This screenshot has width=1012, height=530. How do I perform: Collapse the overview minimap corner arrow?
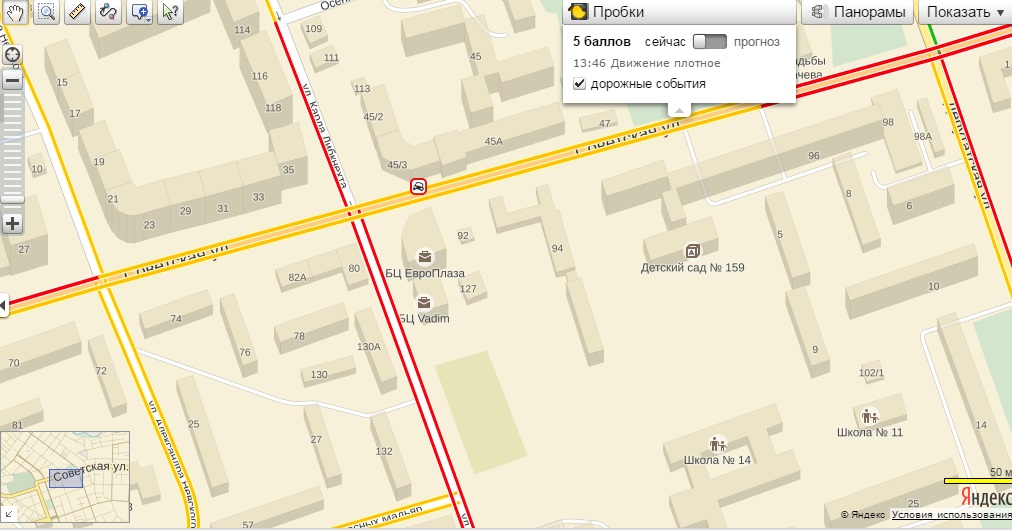click(x=8, y=515)
